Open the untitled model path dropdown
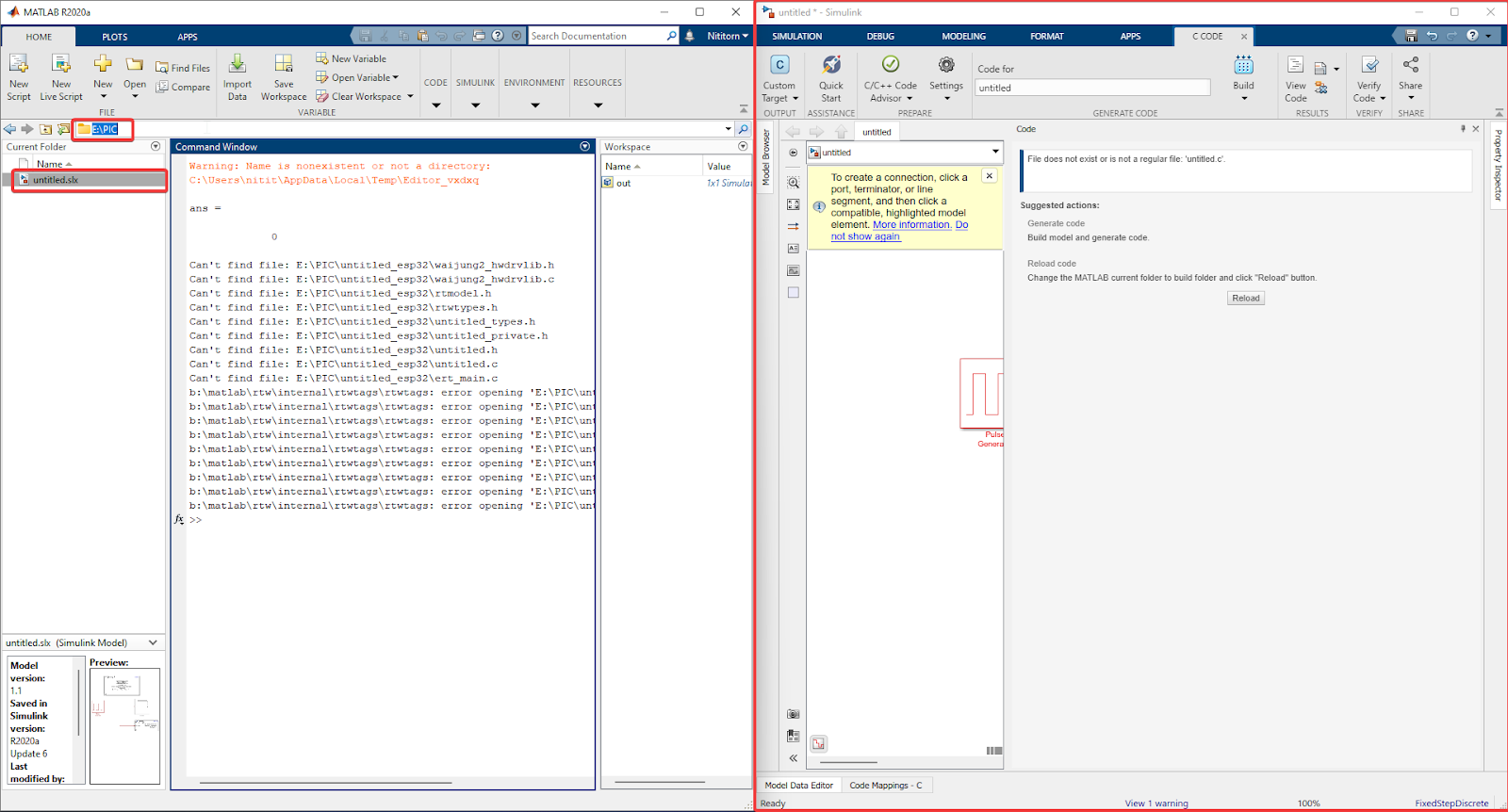 point(995,152)
